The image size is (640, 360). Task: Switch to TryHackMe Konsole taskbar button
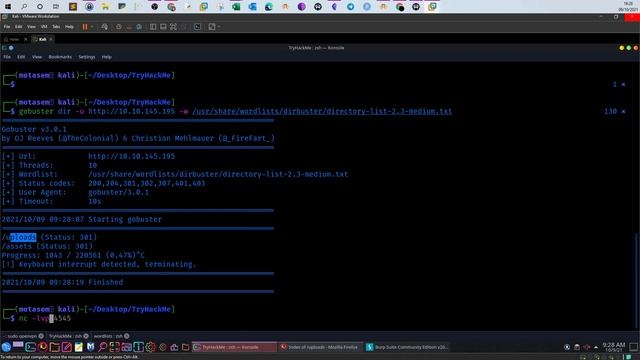point(234,347)
